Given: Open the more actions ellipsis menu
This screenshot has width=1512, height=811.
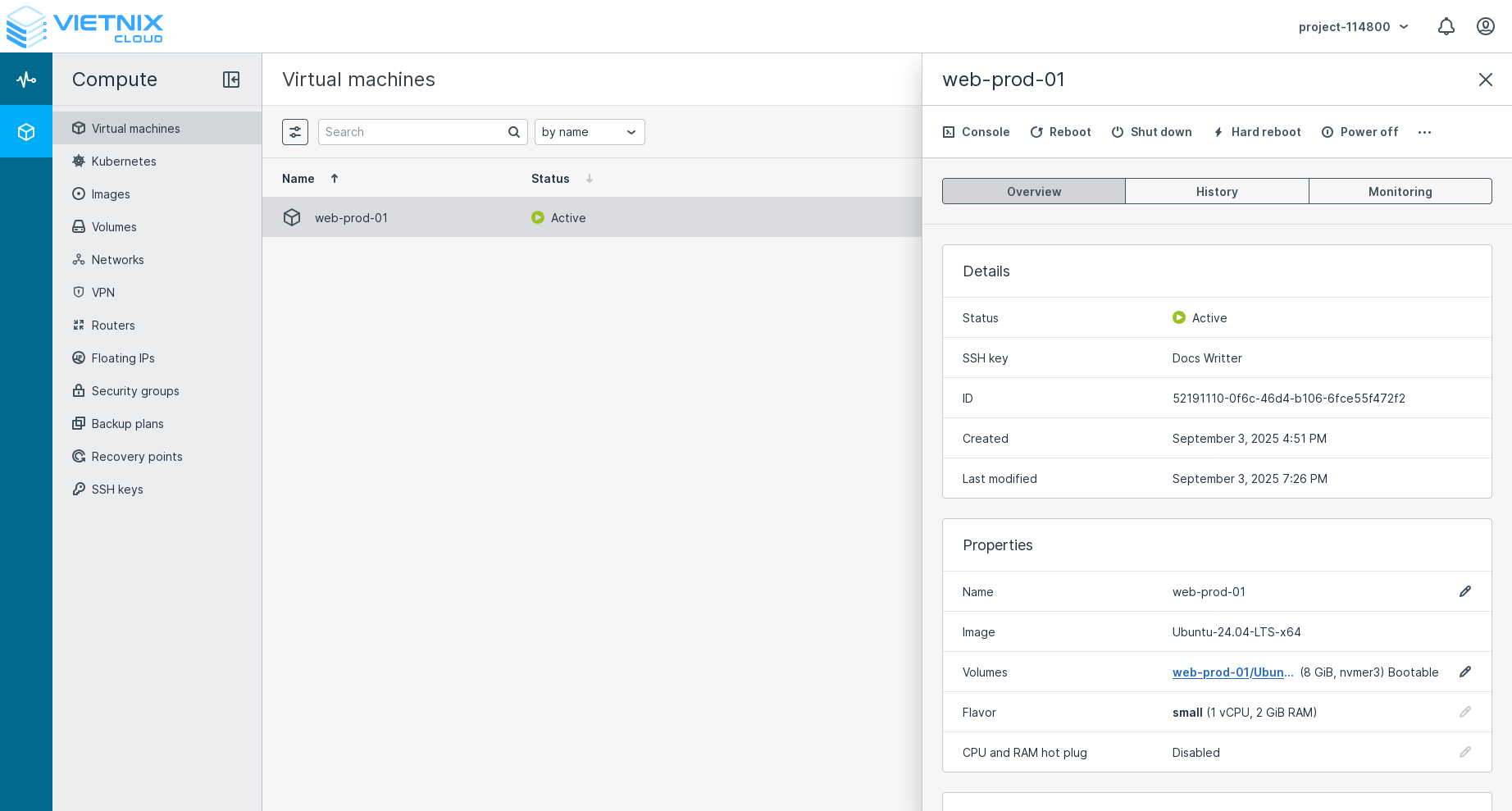Looking at the screenshot, I should pyautogui.click(x=1424, y=132).
